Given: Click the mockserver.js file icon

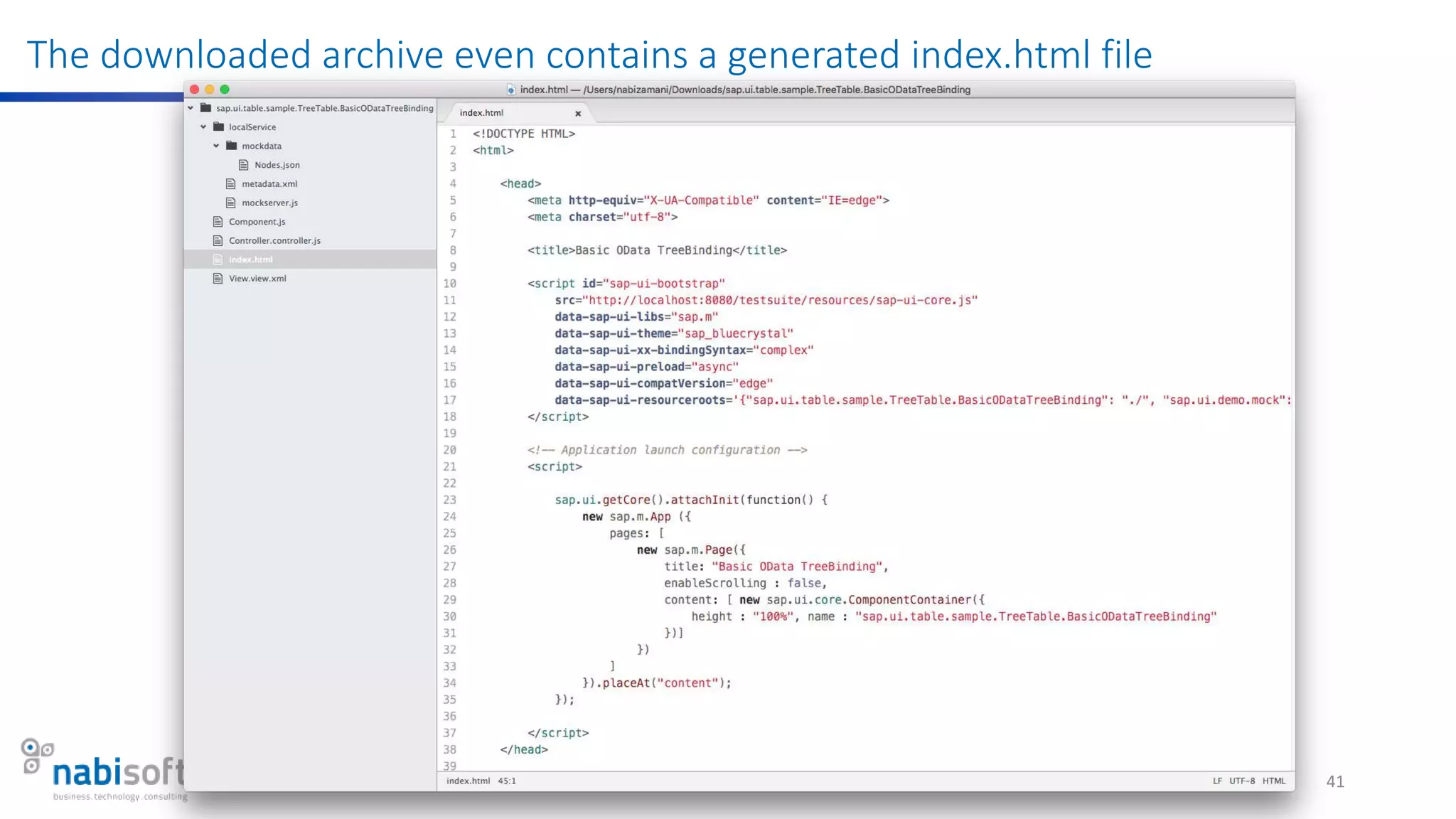Looking at the screenshot, I should click(231, 203).
